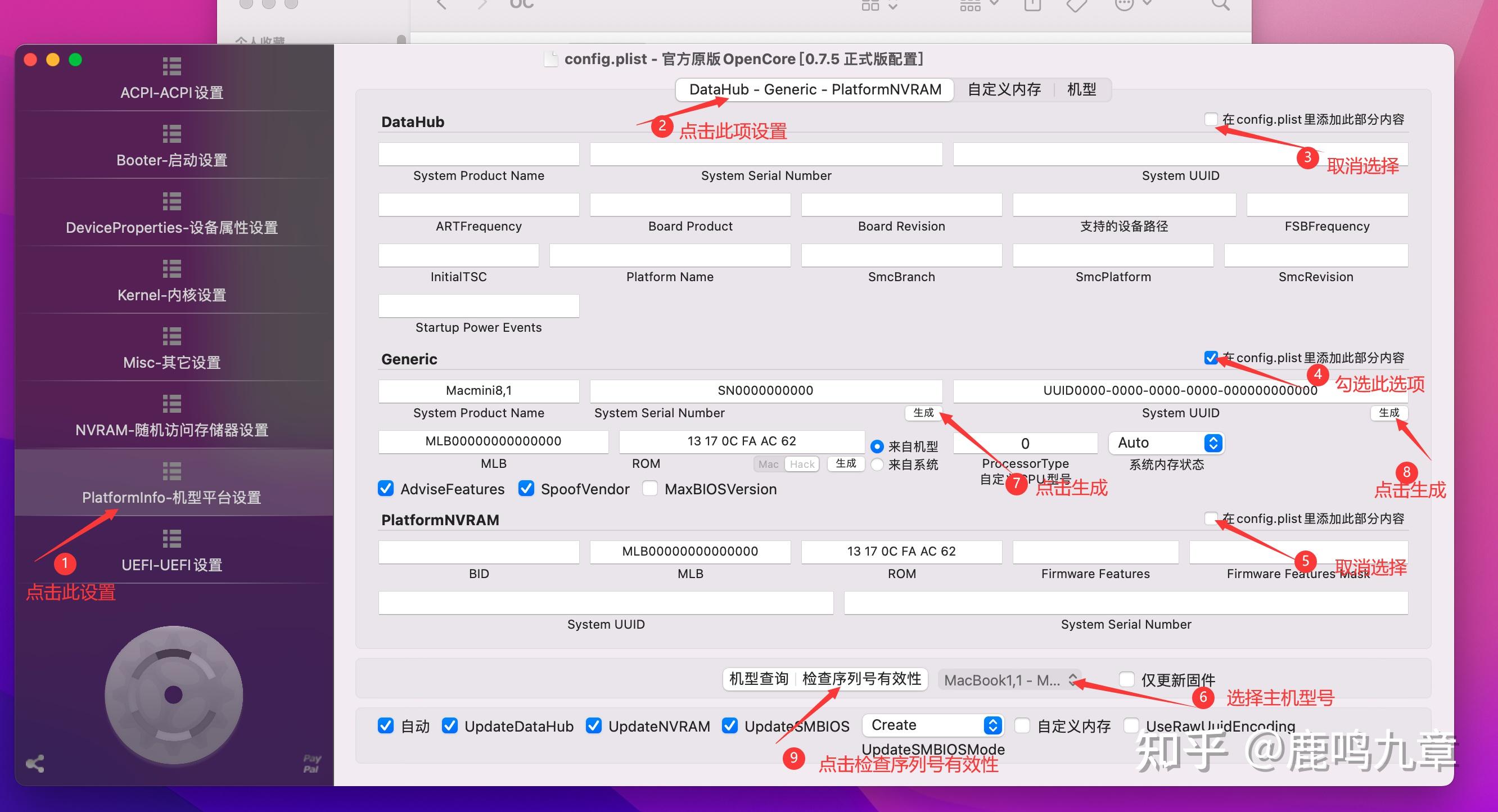The width and height of the screenshot is (1498, 812).
Task: Open the NVRAM section sidebar icon
Action: click(172, 404)
